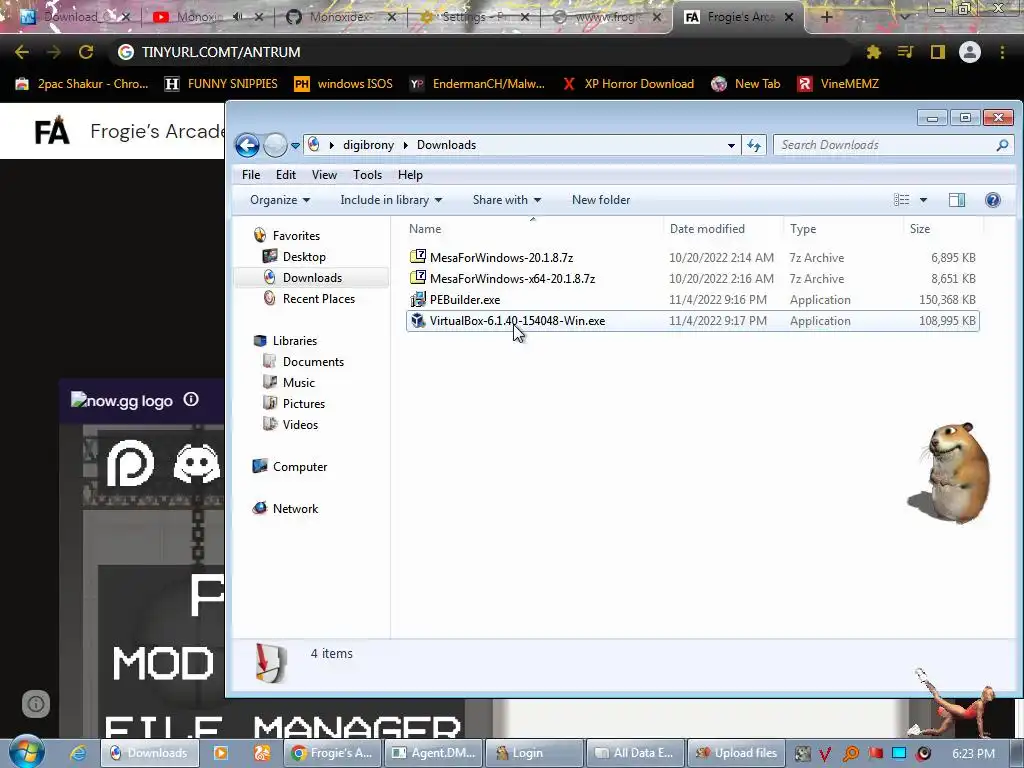Click the Explorer forward arrow button
The height and width of the screenshot is (768, 1024).
(275, 145)
